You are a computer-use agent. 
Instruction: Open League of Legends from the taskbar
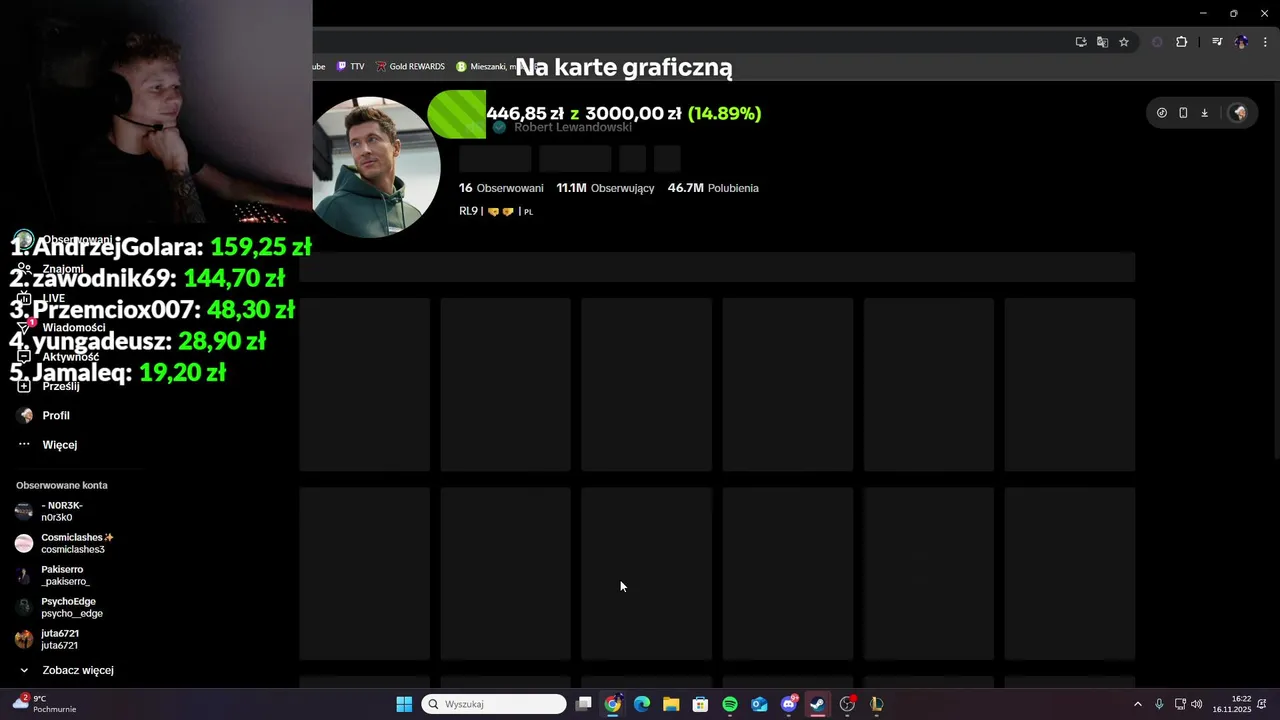(x=877, y=704)
